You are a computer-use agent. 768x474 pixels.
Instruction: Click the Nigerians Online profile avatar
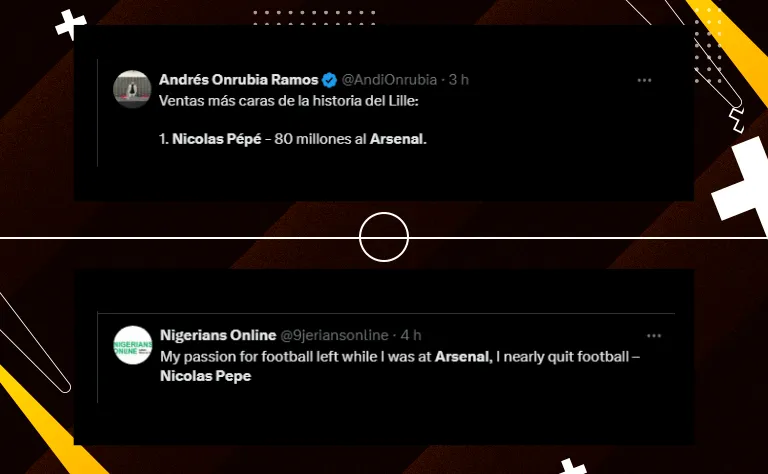point(133,345)
